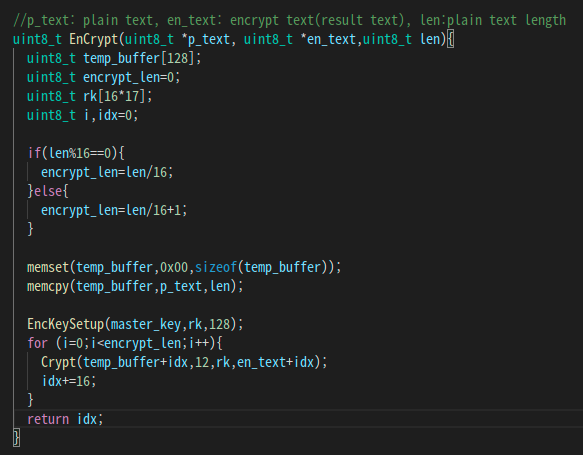The height and width of the screenshot is (455, 583).
Task: Click the EncKeySetup call
Action: 135,324
